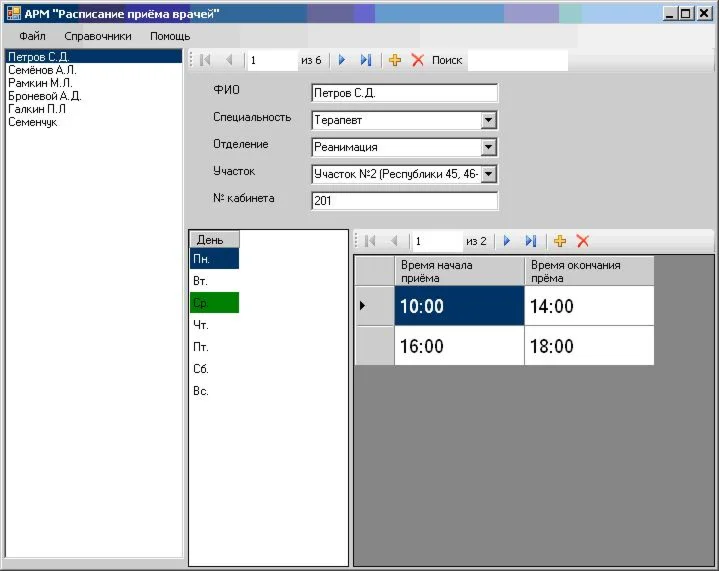Click the Время начала приёма column header
This screenshot has height=571, width=719.
tap(459, 271)
